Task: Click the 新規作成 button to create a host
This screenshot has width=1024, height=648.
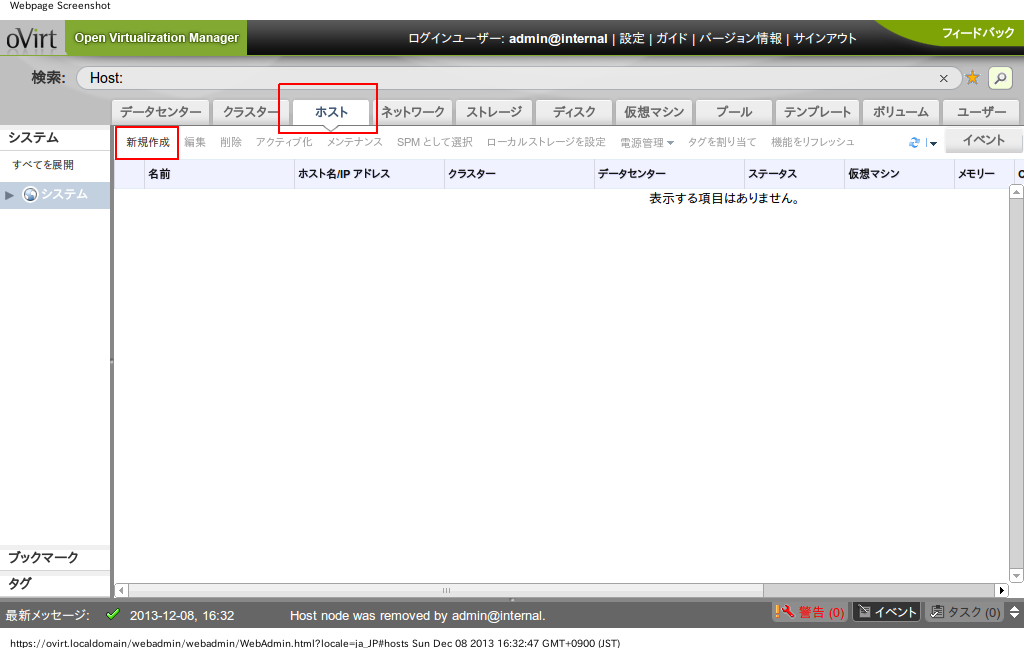Action: click(146, 141)
